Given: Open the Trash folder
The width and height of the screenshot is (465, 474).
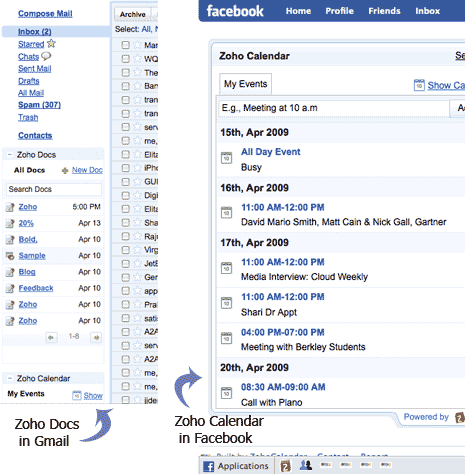Looking at the screenshot, I should coord(28,117).
